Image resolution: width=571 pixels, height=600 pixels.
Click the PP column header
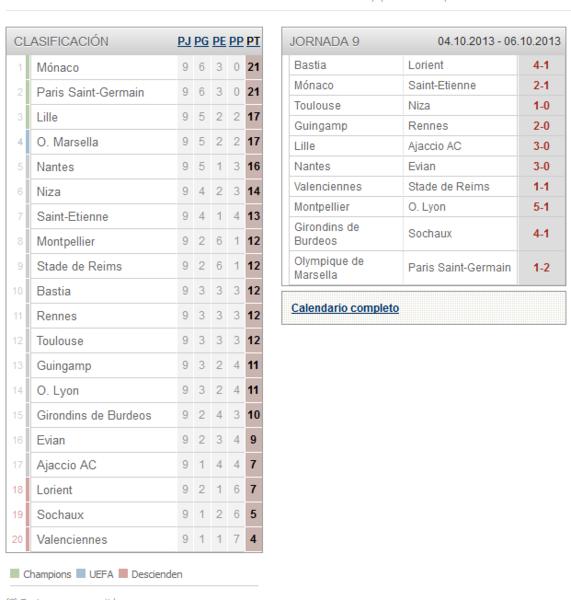[236, 41]
